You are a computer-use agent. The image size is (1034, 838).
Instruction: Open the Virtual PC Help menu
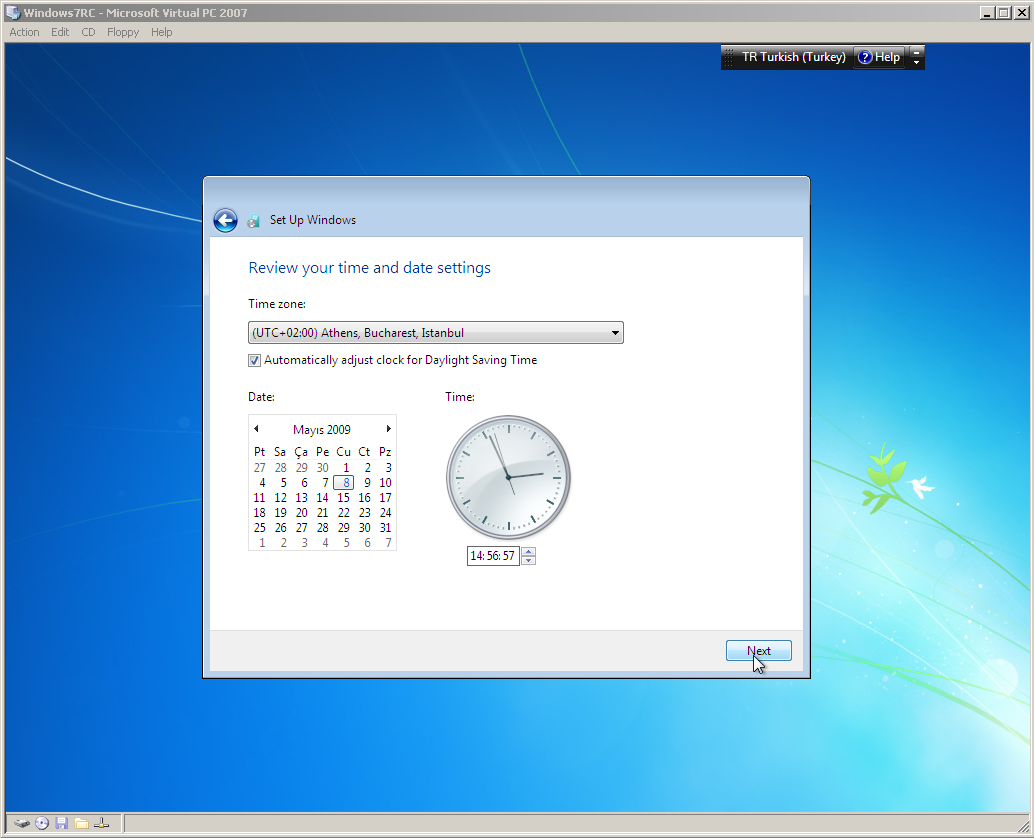tap(162, 32)
